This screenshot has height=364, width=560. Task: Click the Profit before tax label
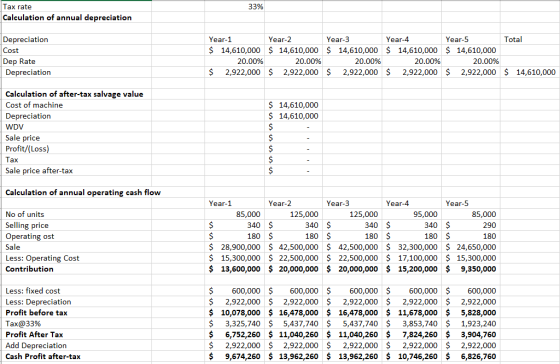pyautogui.click(x=36, y=313)
